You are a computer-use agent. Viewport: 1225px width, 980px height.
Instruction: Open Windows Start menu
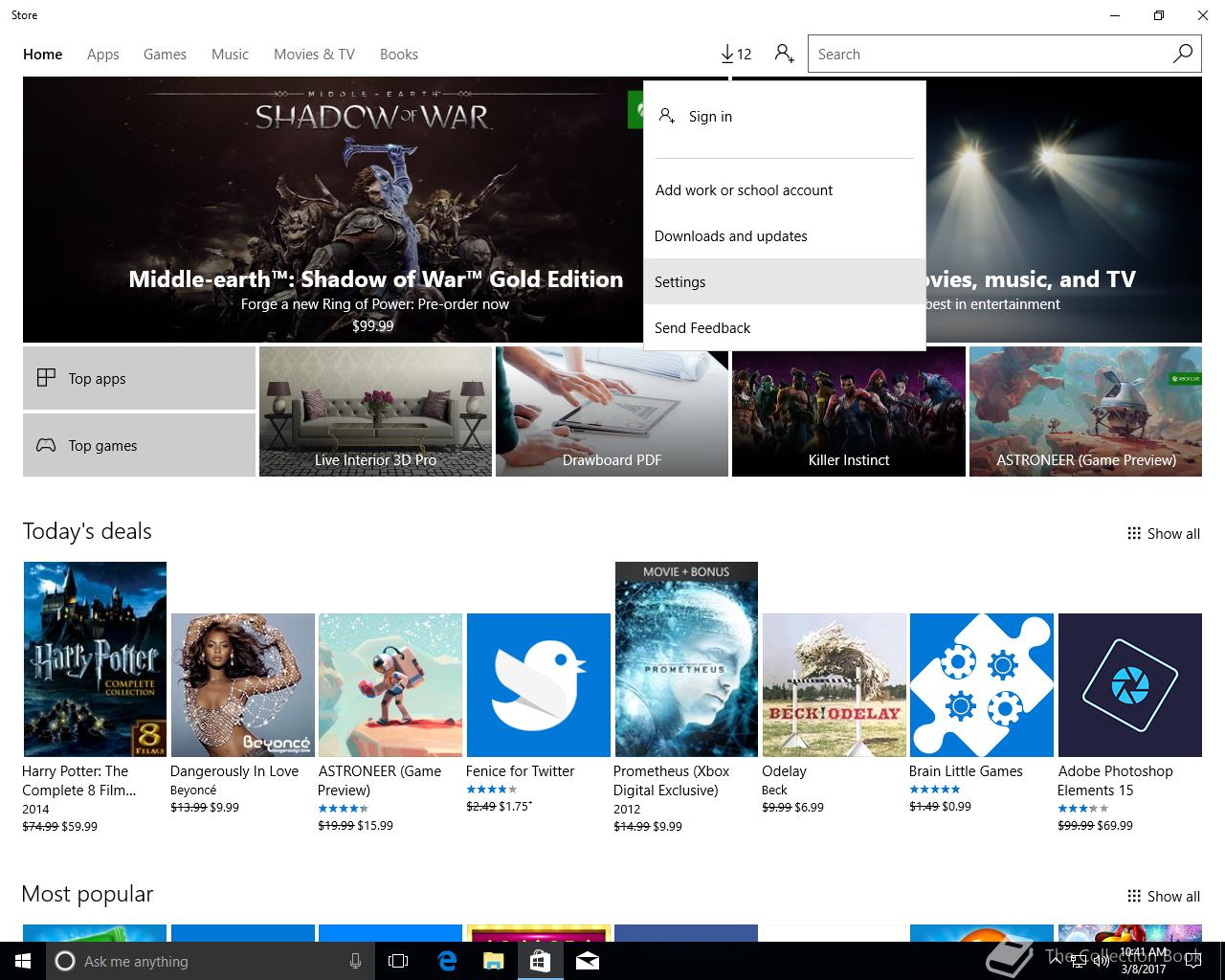tap(23, 961)
